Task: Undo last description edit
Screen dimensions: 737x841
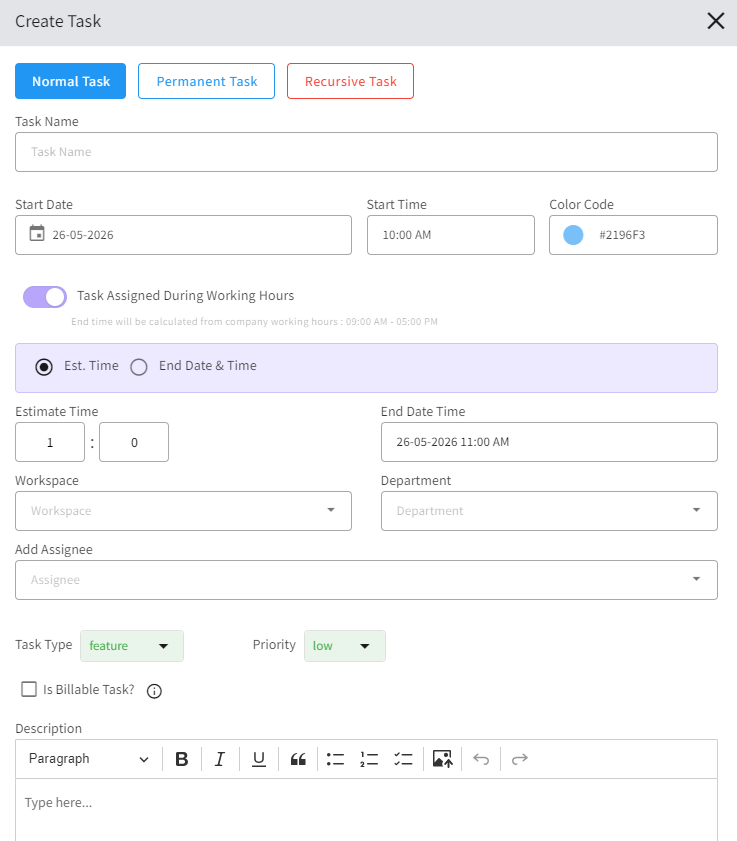Action: [481, 759]
